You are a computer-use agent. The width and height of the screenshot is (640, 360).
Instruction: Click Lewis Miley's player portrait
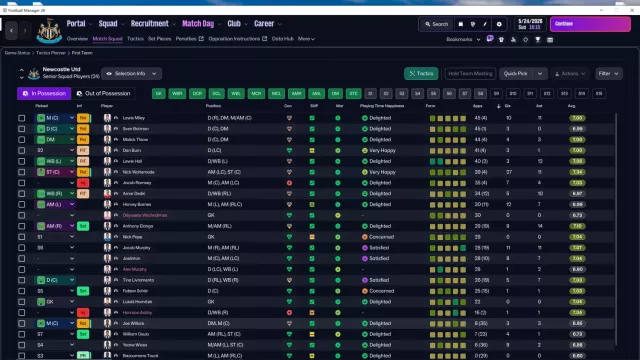[107, 118]
